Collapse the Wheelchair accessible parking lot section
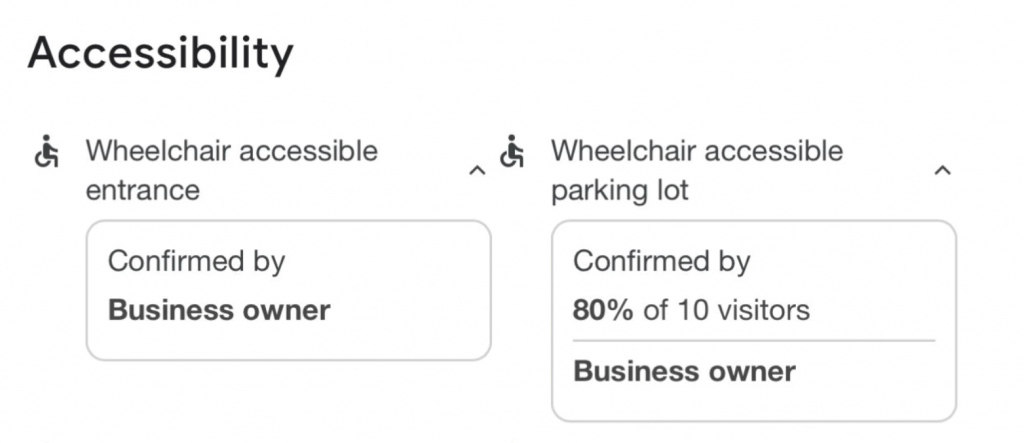 (941, 171)
